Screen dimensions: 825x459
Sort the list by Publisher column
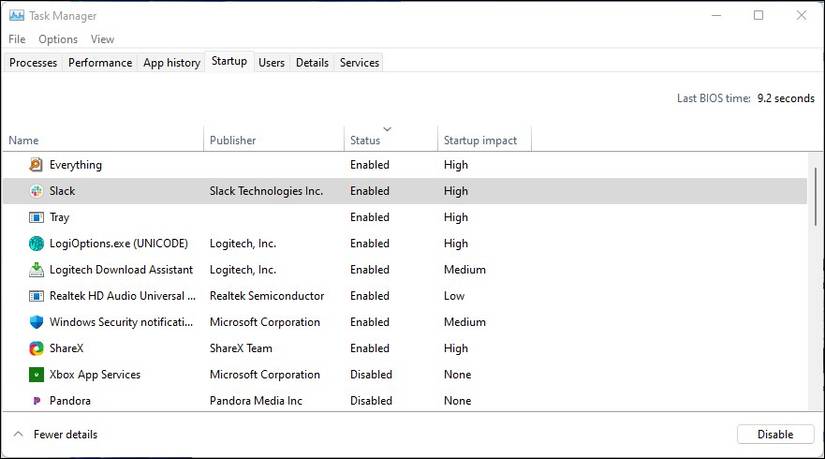[x=233, y=141]
